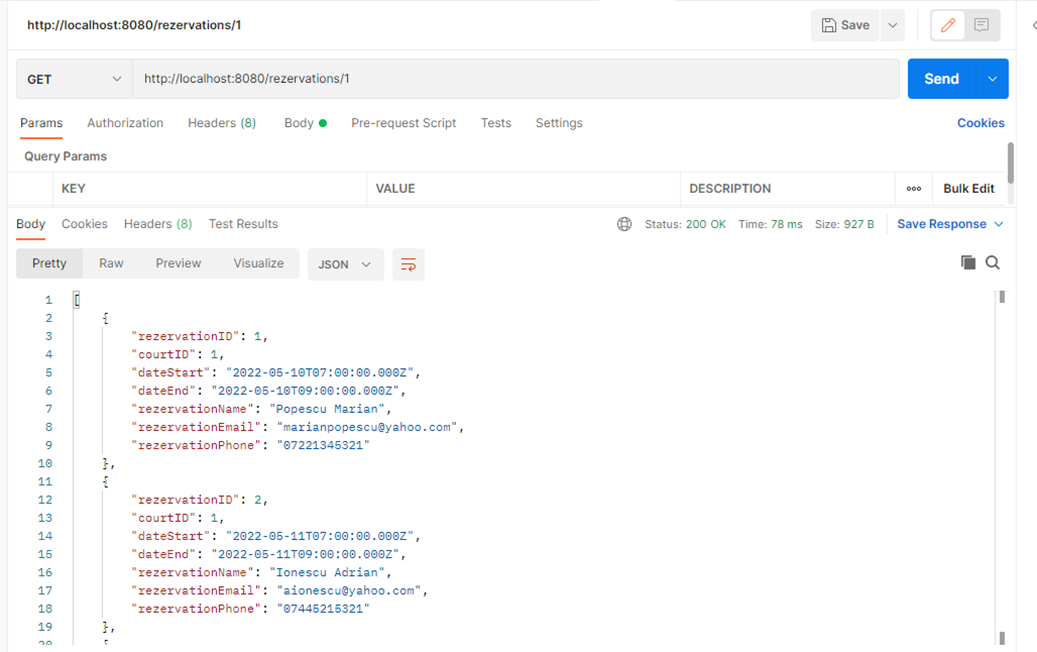
Task: Open the GET method dropdown
Action: coord(73,78)
